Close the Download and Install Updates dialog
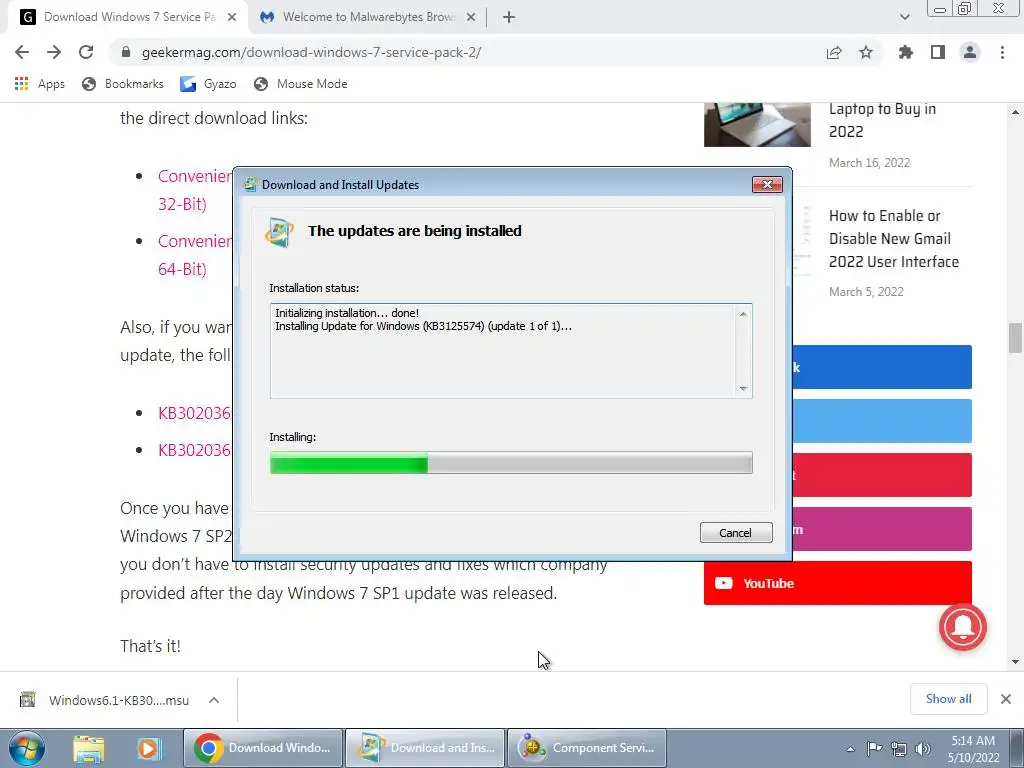Viewport: 1024px width, 768px height. 767,184
